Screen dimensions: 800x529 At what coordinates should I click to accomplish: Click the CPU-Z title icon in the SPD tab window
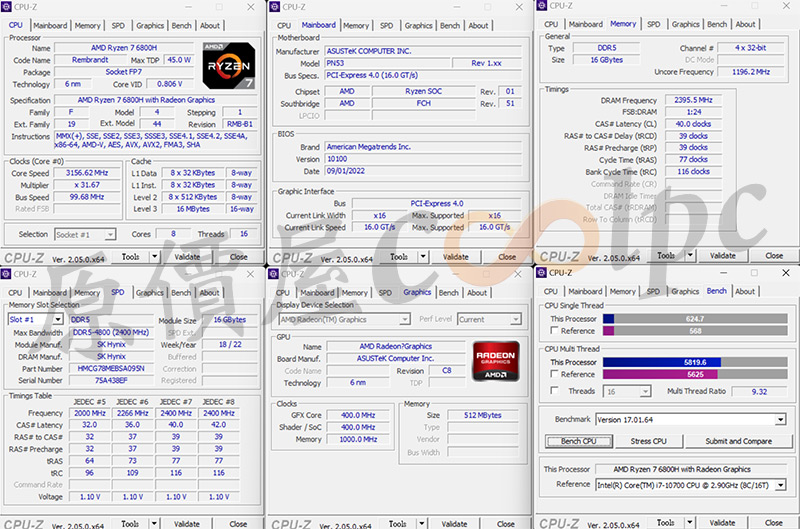[x=6, y=274]
